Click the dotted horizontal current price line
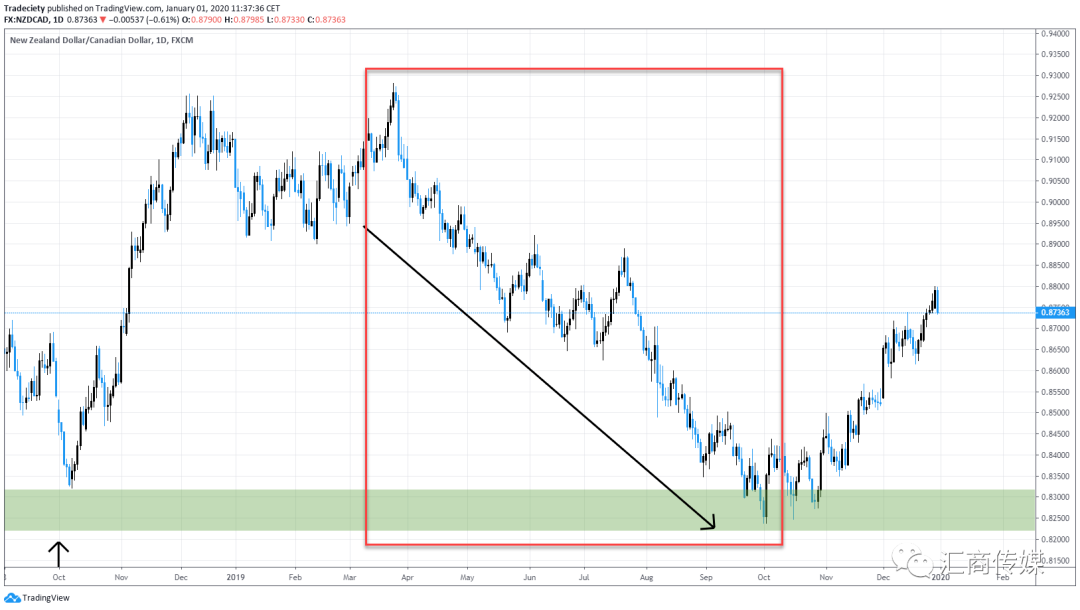This screenshot has width=1080, height=610. tap(519, 313)
